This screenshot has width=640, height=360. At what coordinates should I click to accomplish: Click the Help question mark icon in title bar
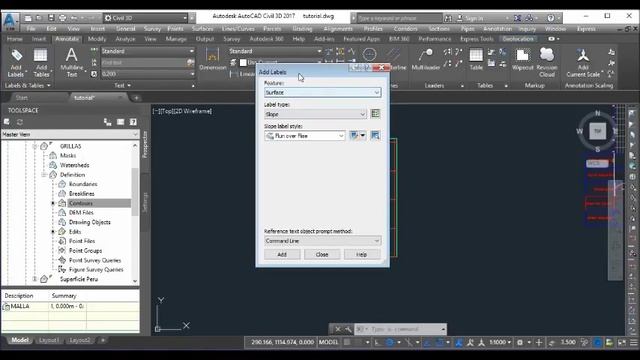pos(551,18)
